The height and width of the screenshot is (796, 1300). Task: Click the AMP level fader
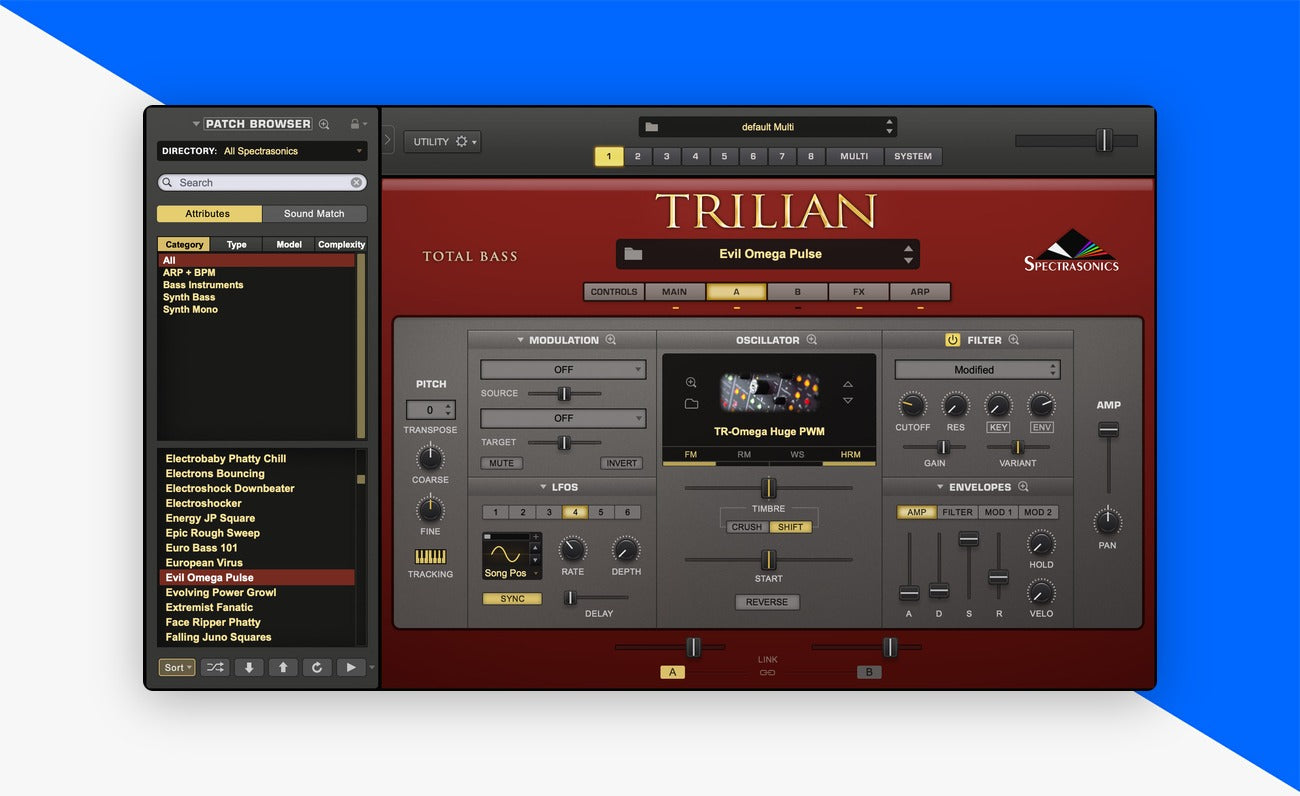(x=1108, y=430)
